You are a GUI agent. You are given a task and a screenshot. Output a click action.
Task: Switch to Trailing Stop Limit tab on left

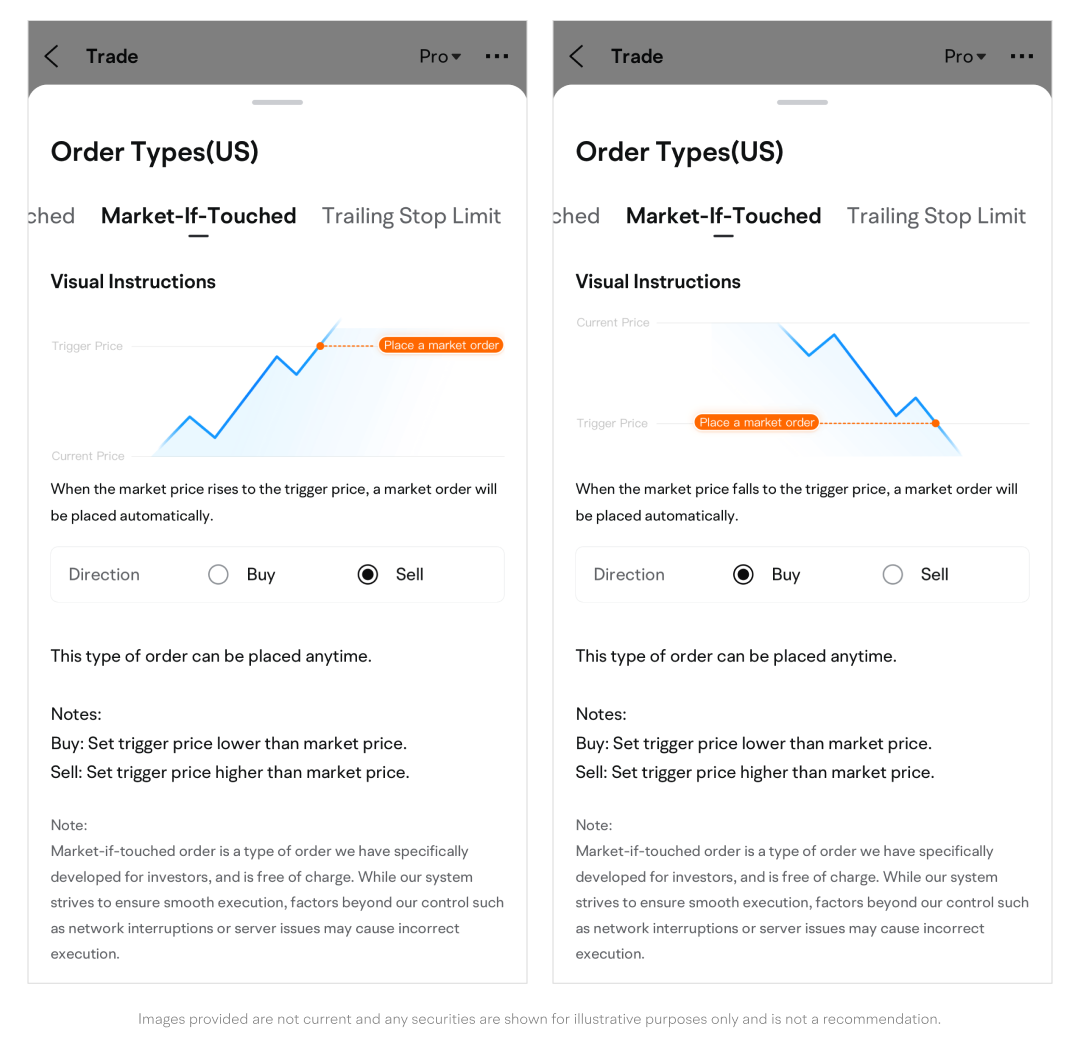411,216
